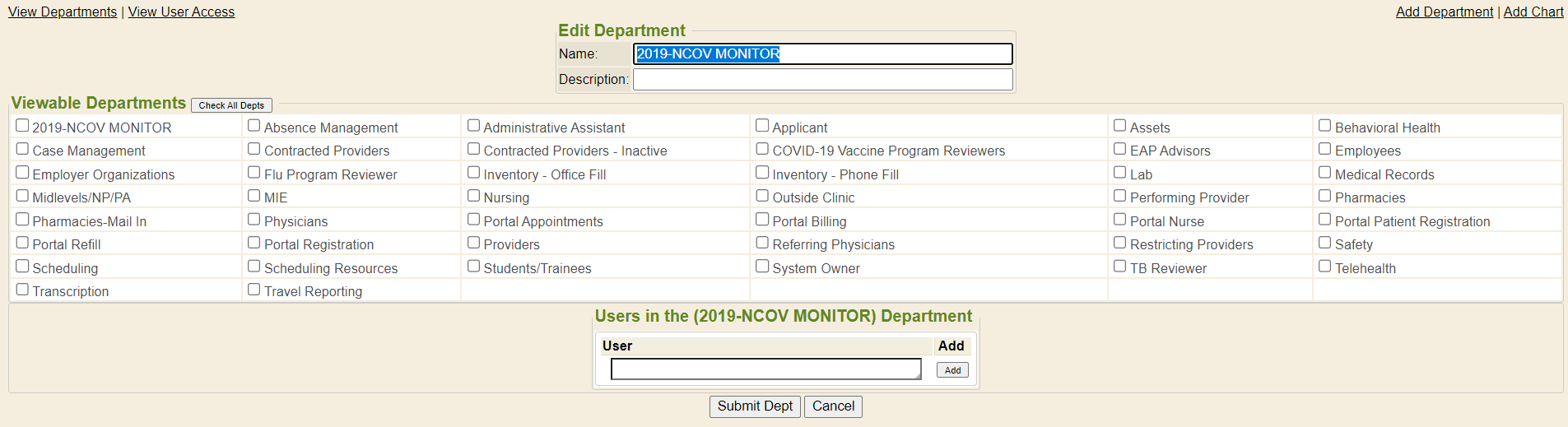Enable the Scheduling Resources checkbox

click(x=254, y=267)
